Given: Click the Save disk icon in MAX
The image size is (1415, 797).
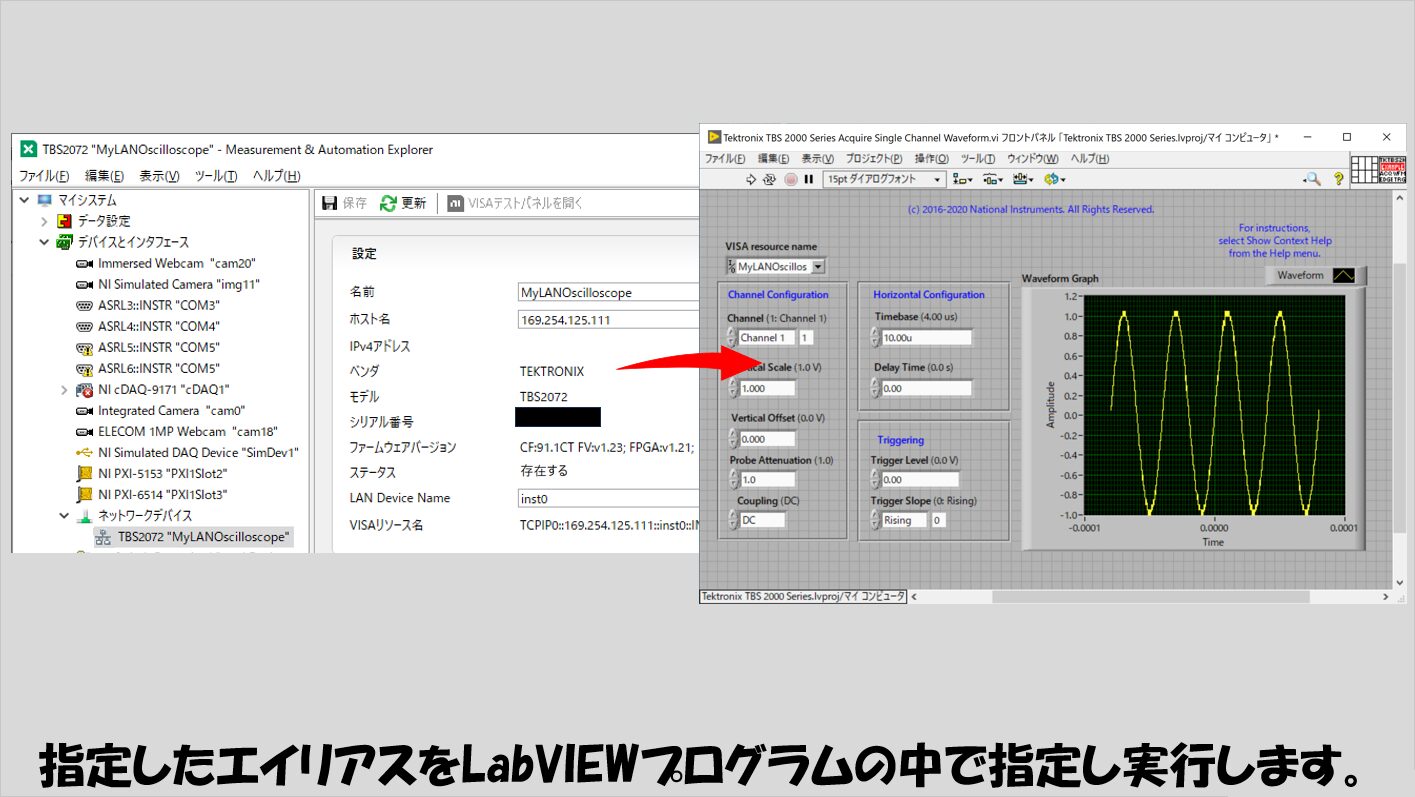Looking at the screenshot, I should 329,203.
